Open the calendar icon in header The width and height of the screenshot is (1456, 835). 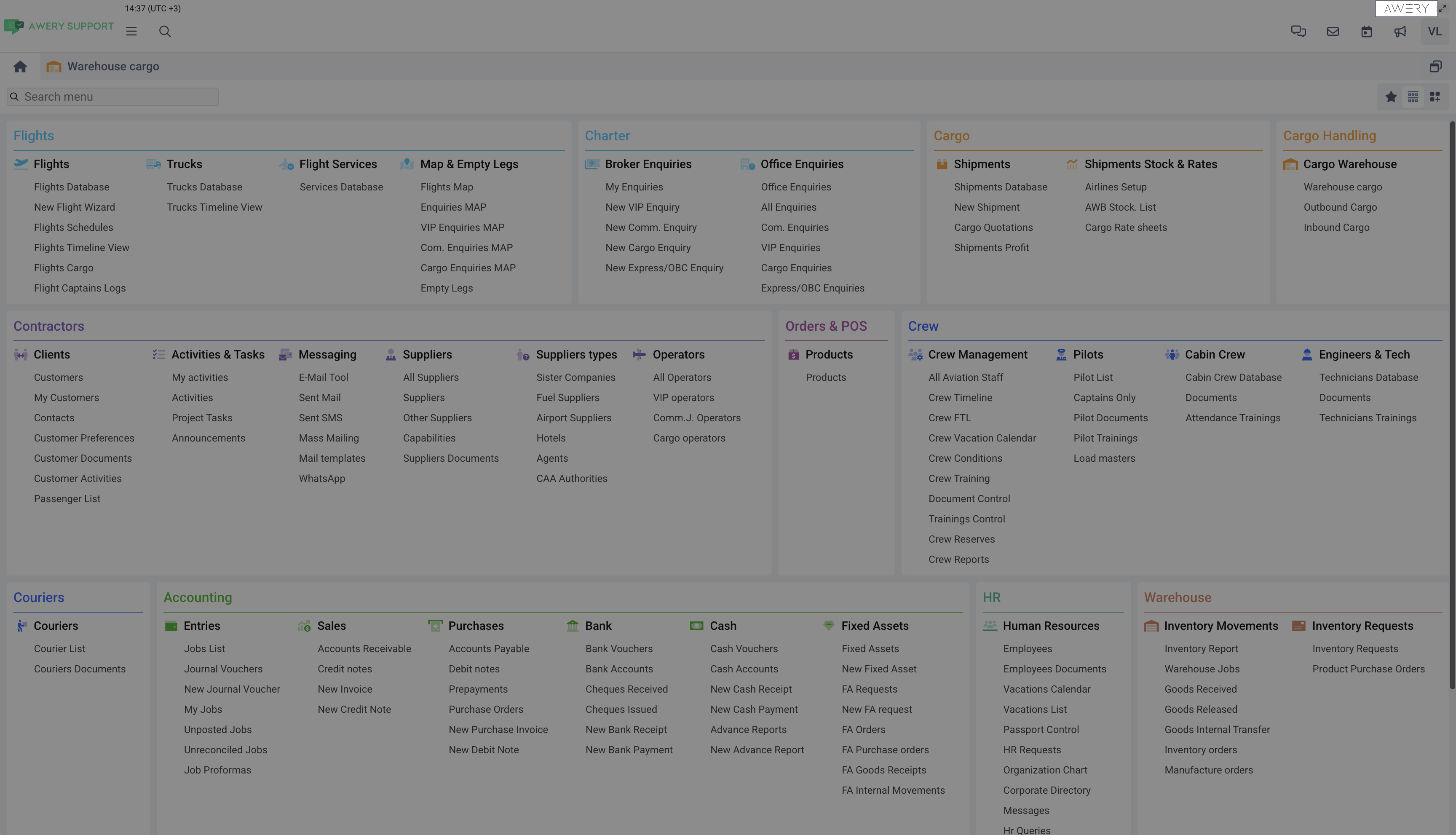pyautogui.click(x=1366, y=32)
